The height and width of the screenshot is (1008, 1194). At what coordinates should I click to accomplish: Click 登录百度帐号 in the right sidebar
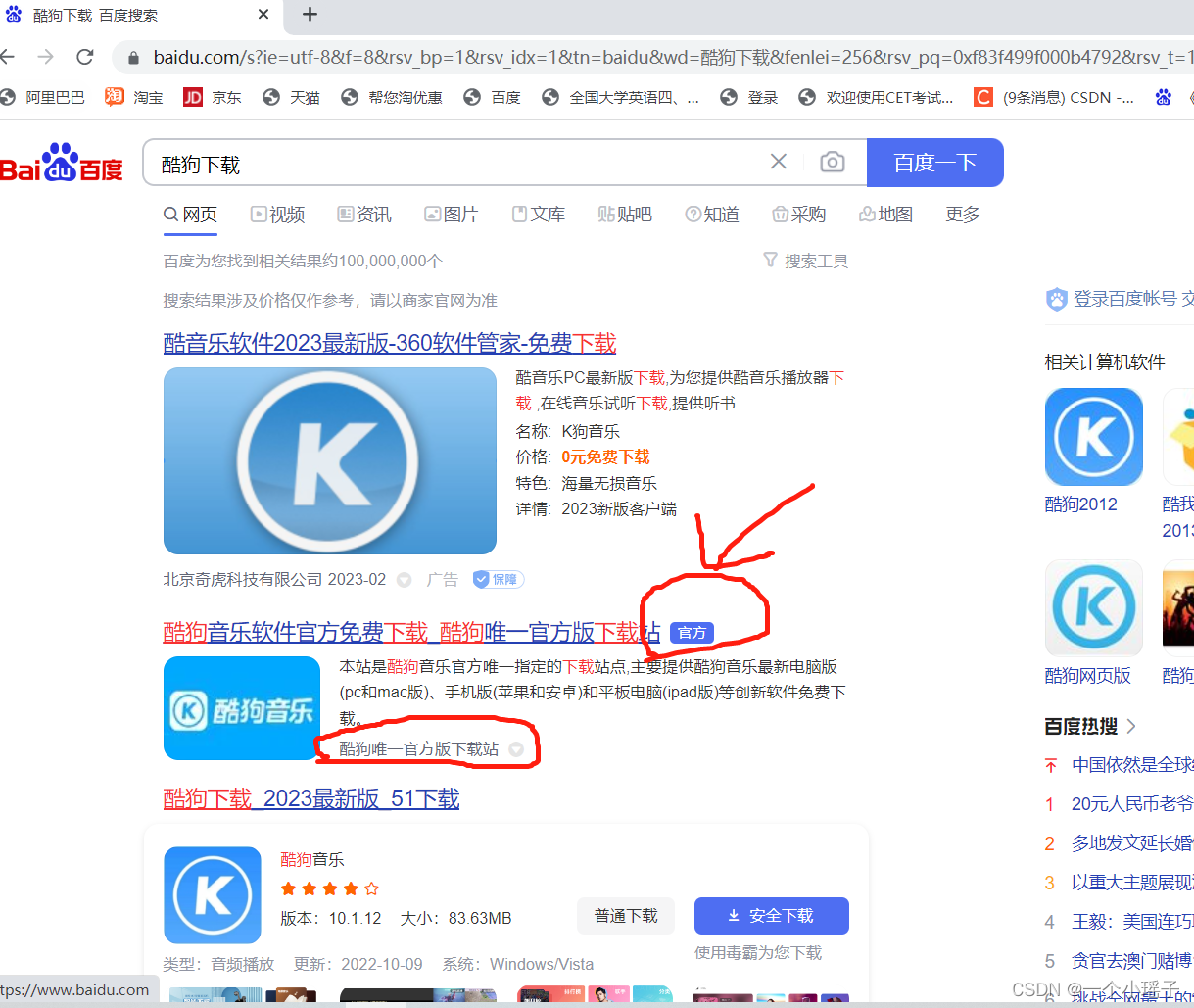pos(1124,299)
